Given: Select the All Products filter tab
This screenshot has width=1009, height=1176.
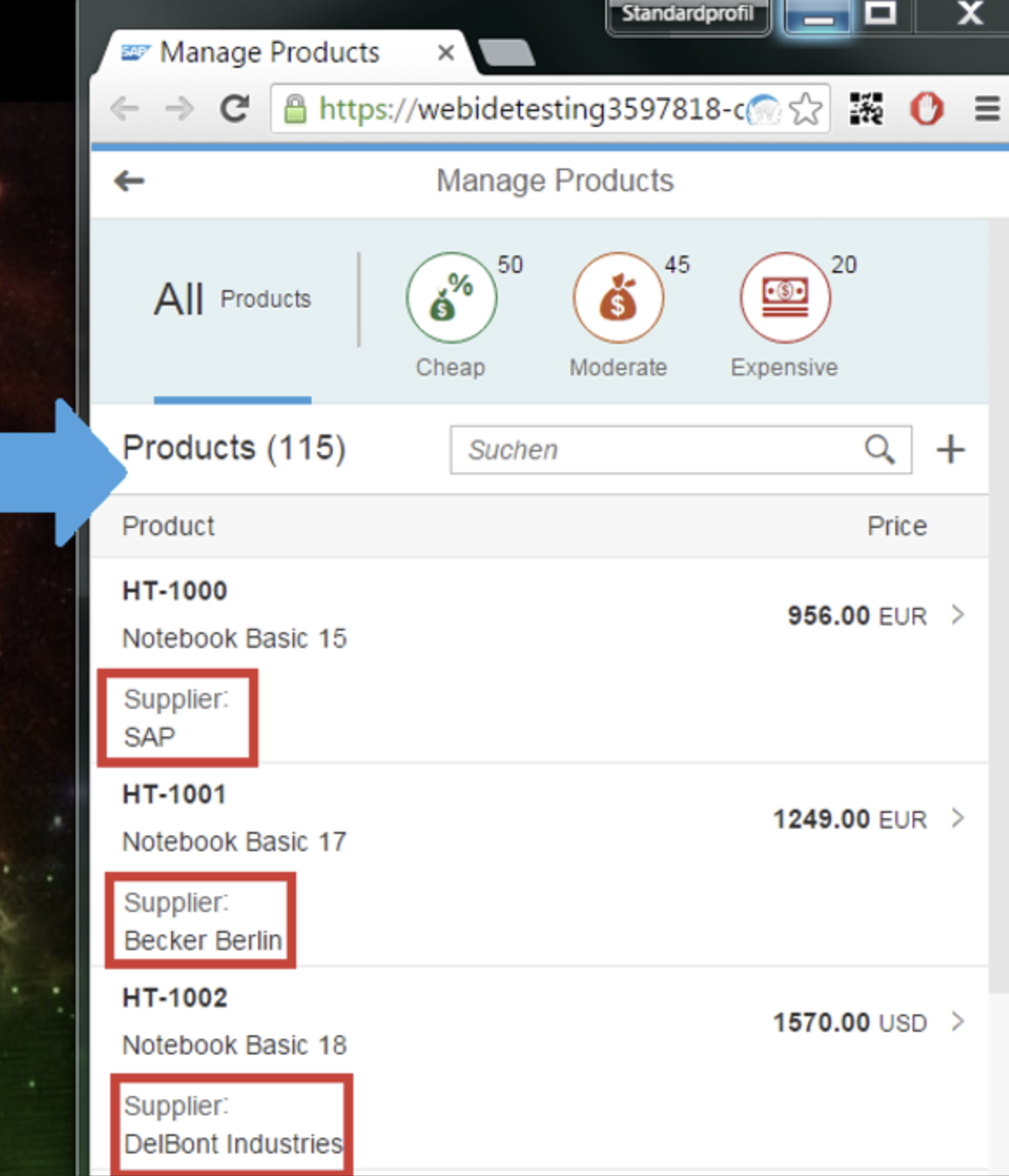Looking at the screenshot, I should tap(233, 300).
